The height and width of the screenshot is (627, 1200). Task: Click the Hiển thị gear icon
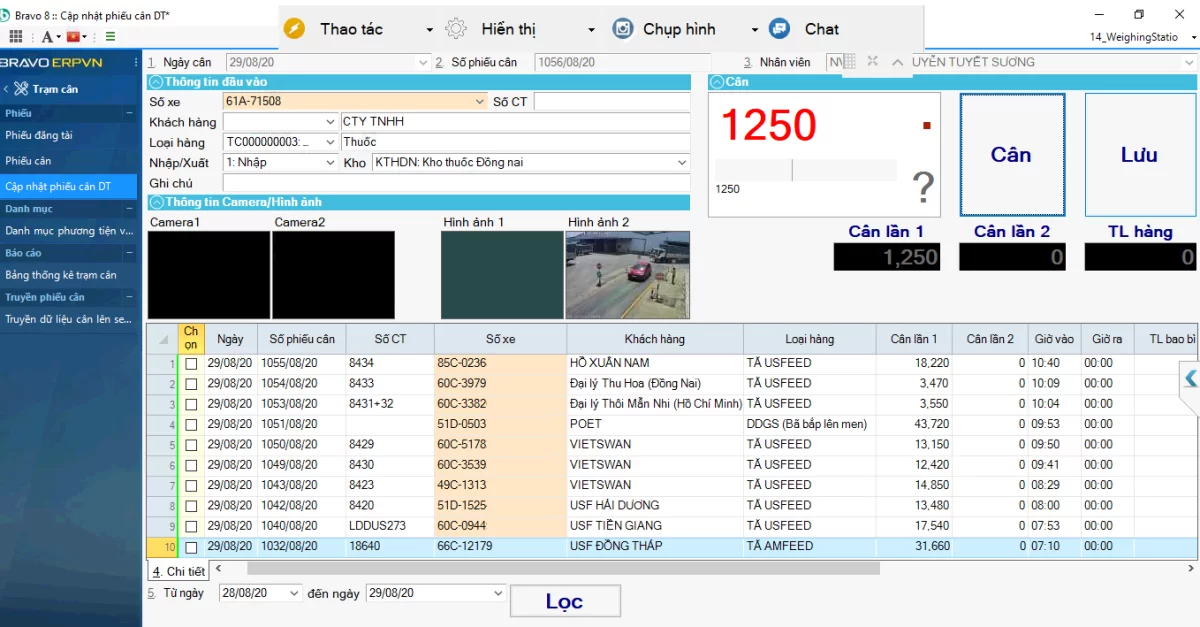tap(456, 29)
